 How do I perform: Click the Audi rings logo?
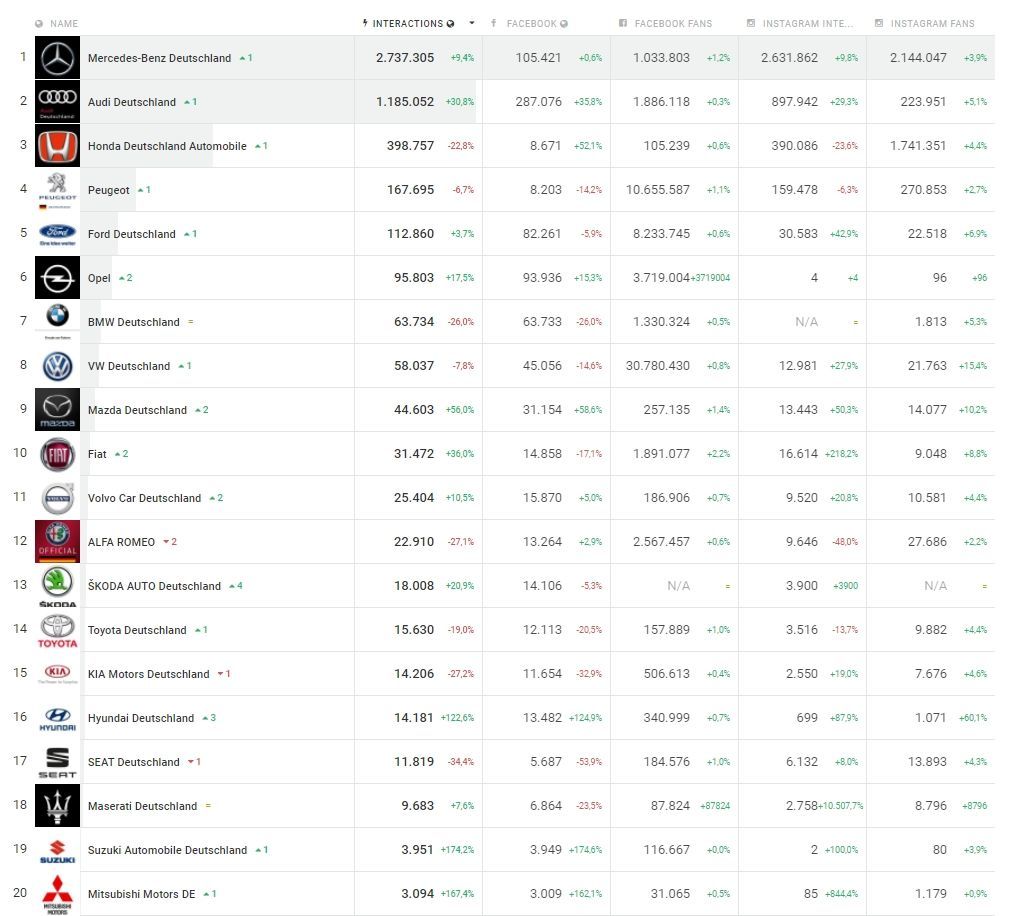pyautogui.click(x=57, y=101)
